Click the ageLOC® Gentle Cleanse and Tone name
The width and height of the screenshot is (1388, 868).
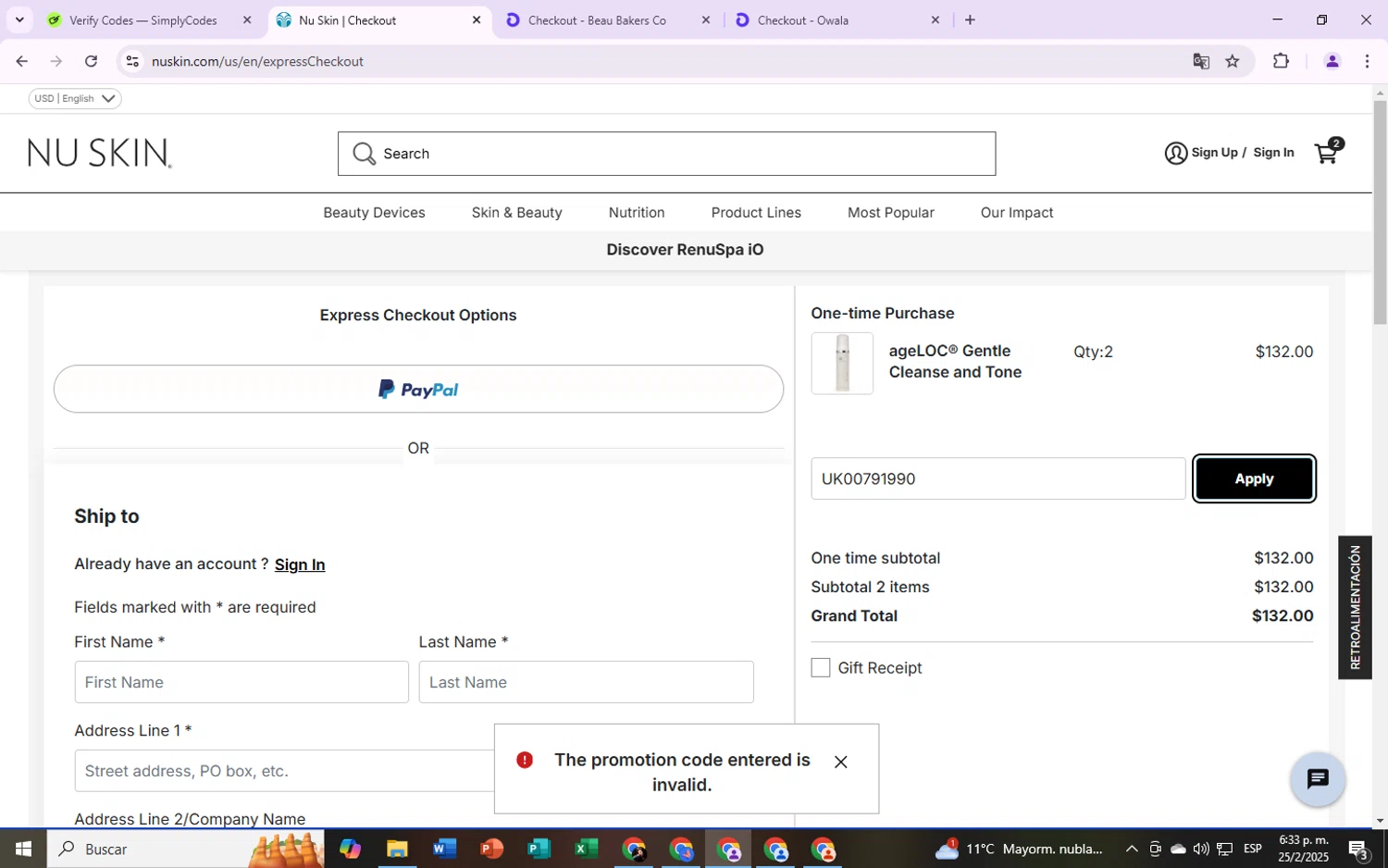pos(955,362)
